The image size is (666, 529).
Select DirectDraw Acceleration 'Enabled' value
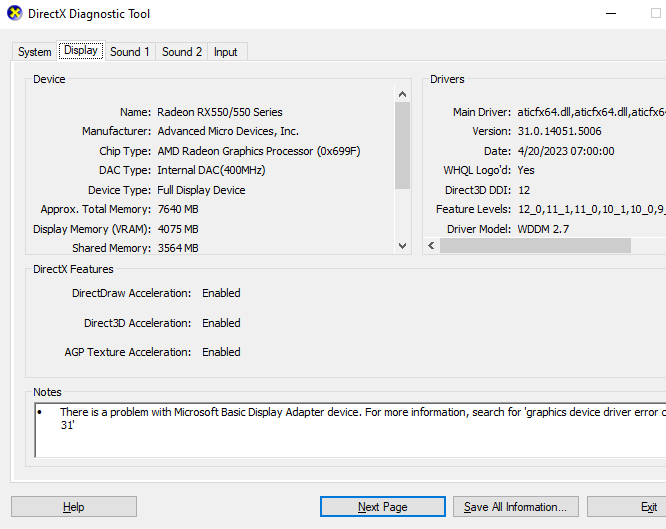tap(221, 293)
